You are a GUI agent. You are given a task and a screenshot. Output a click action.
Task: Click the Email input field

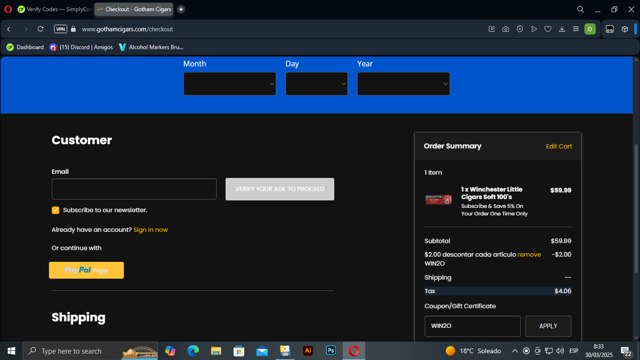tap(134, 189)
